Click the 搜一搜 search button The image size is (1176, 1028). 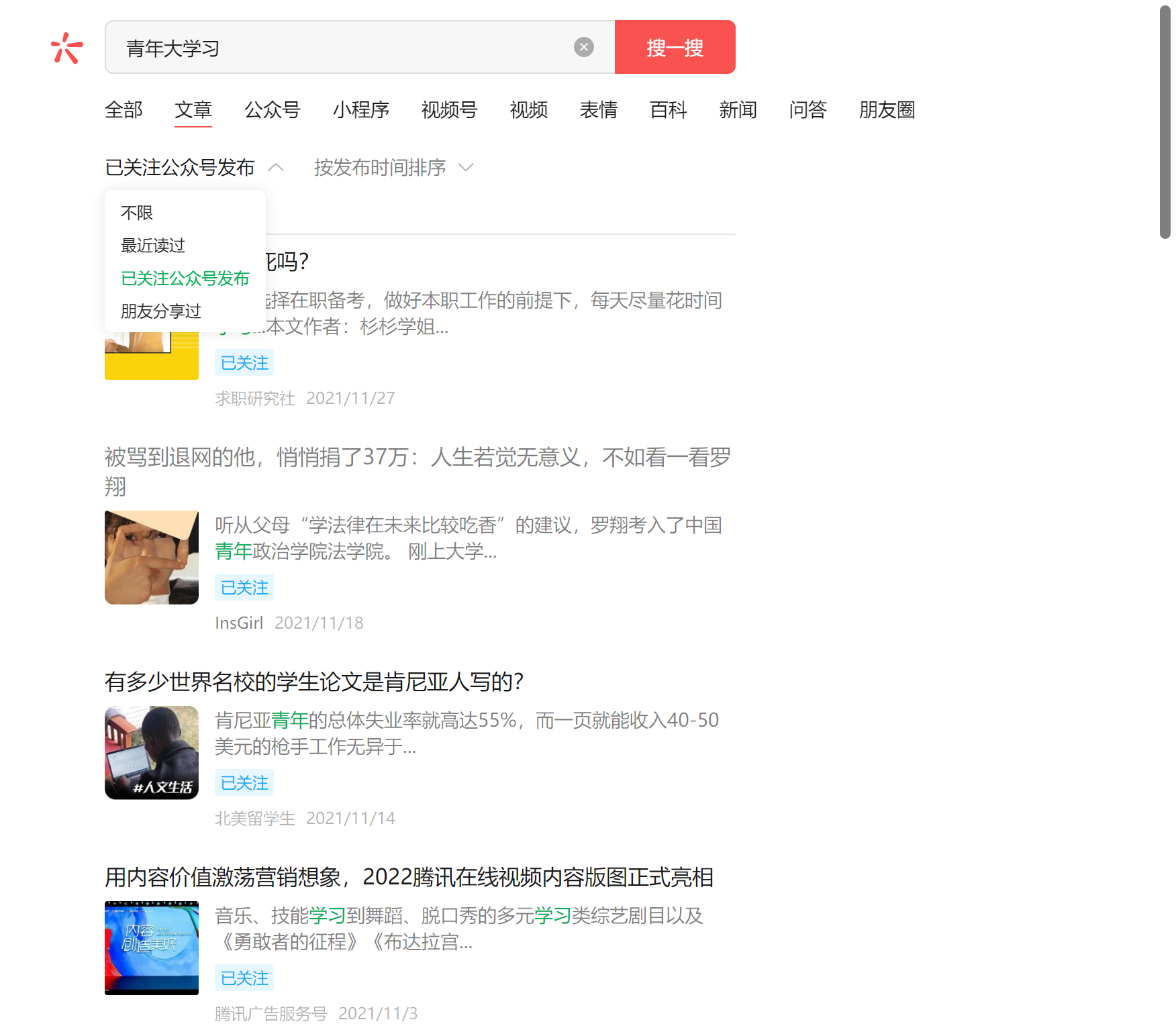[x=675, y=47]
